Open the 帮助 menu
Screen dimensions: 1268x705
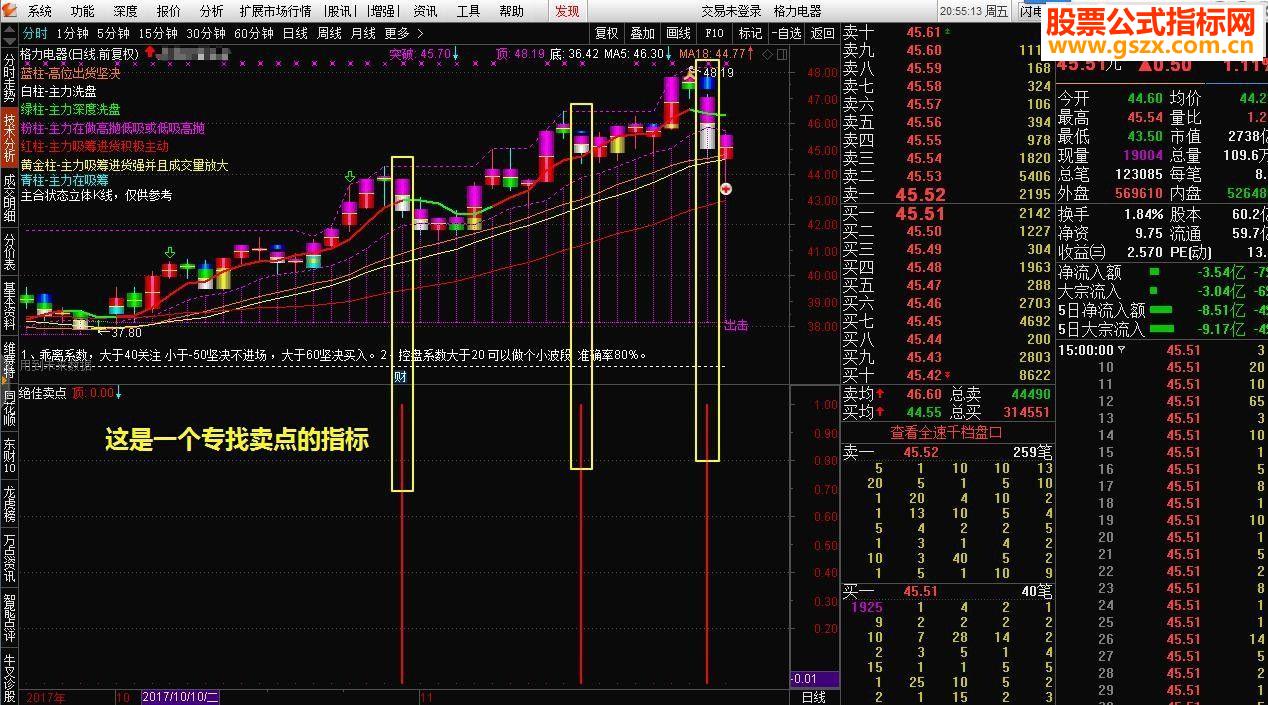pos(512,11)
